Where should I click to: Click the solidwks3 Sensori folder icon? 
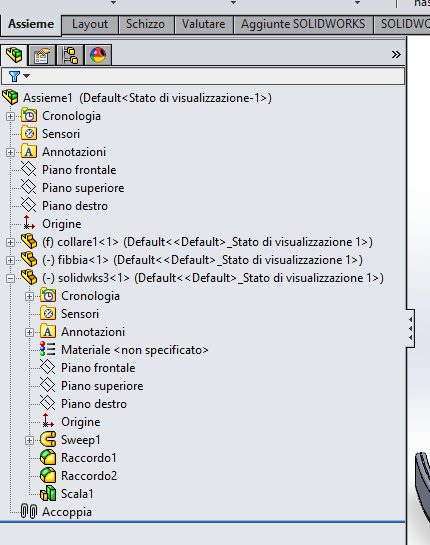48,314
